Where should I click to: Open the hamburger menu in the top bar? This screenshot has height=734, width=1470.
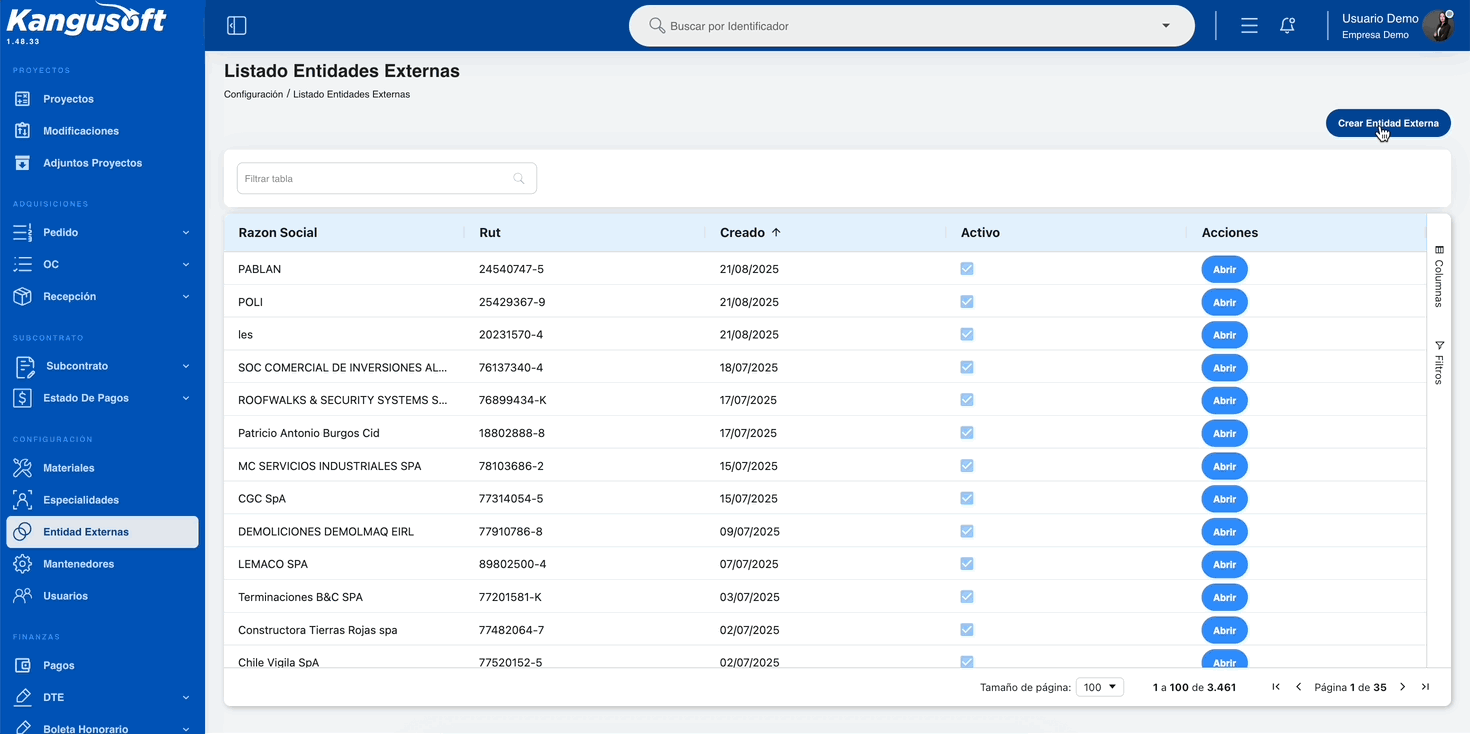pos(1249,26)
